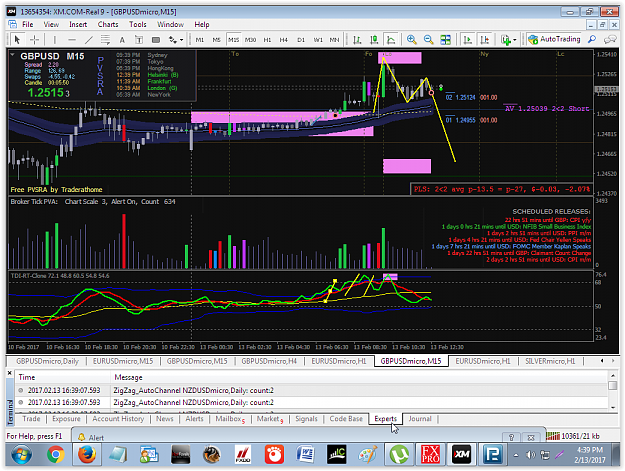
Task: Open the Insert menu
Action: (78, 24)
